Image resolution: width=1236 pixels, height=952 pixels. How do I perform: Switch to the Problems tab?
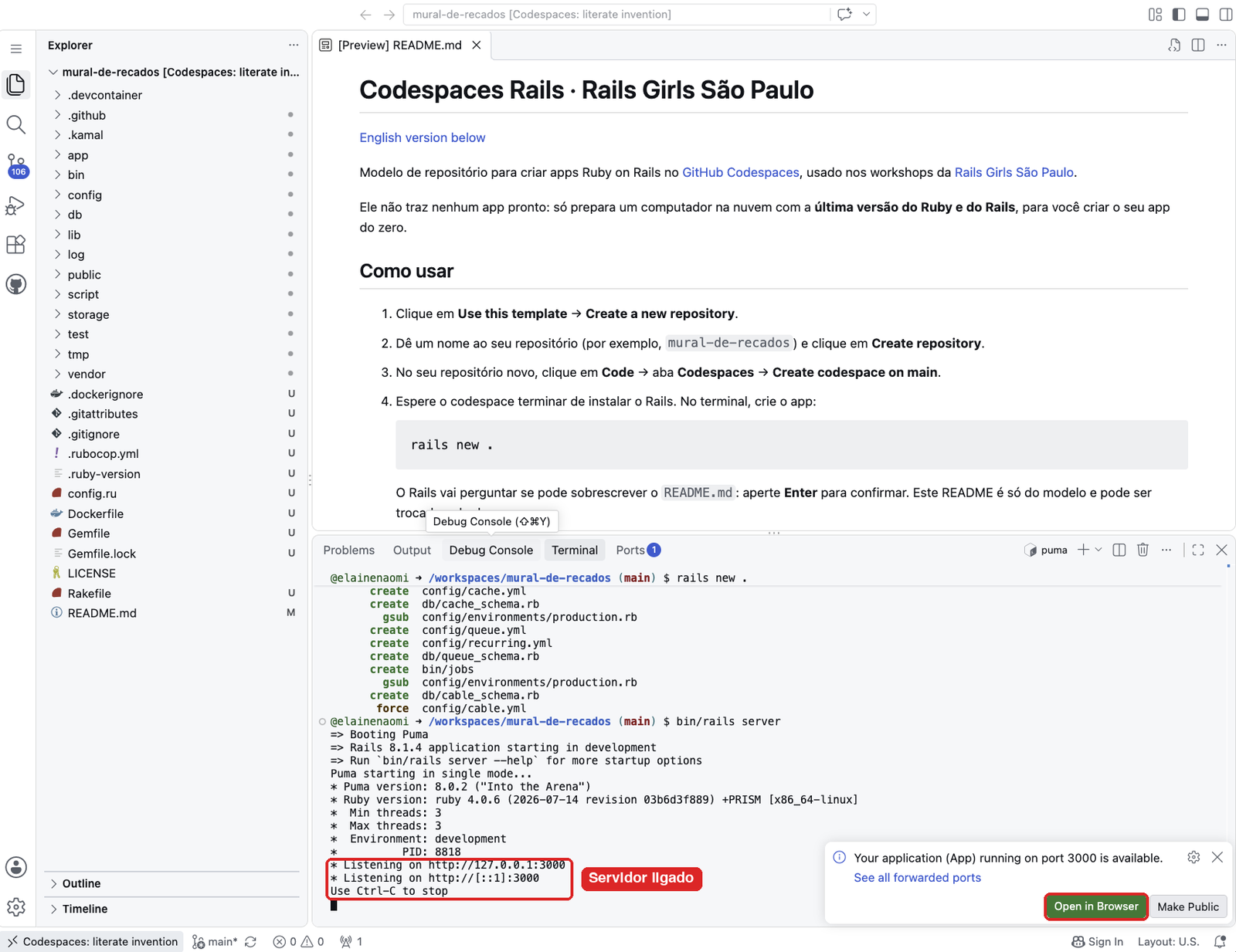(349, 550)
